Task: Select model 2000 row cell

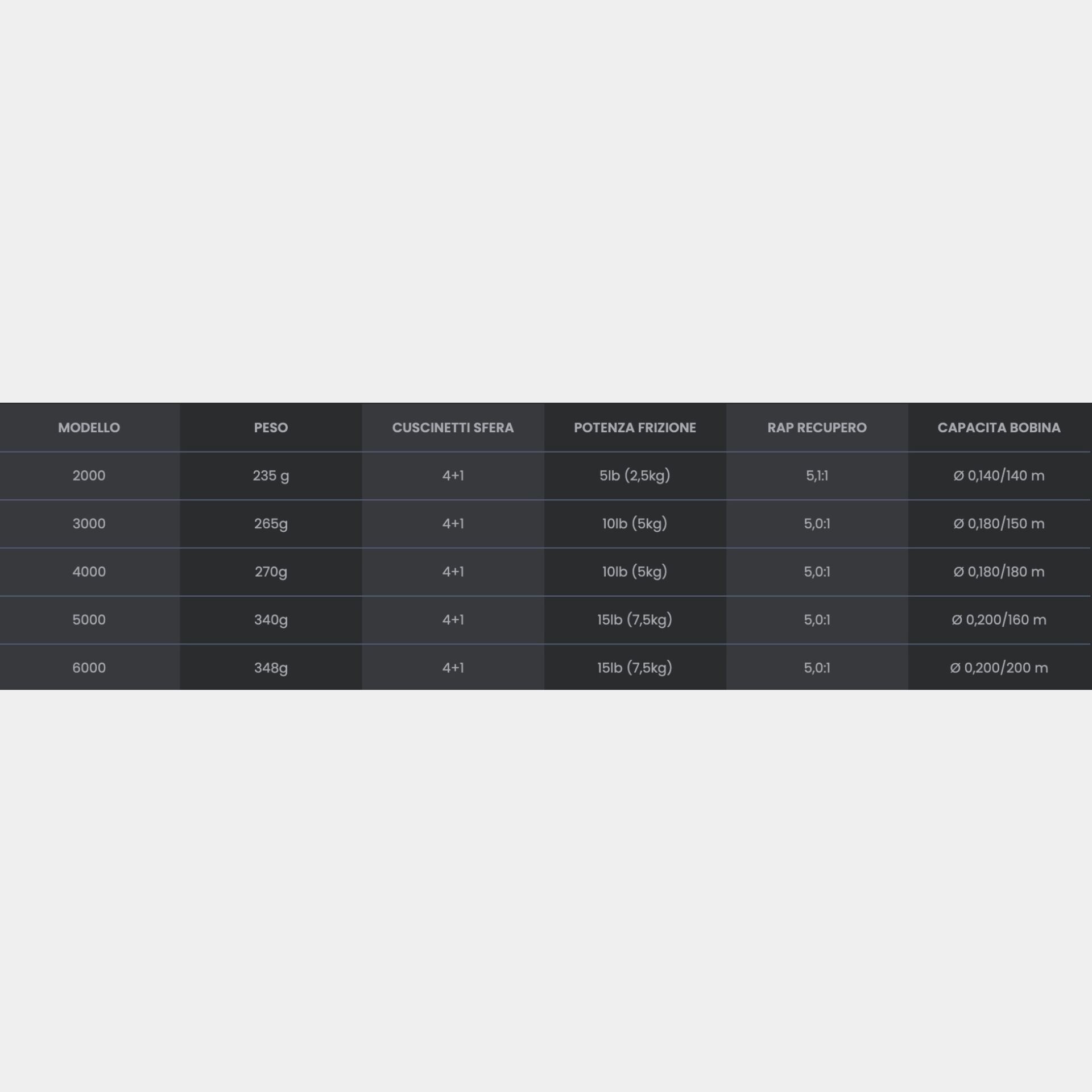Action: click(89, 475)
